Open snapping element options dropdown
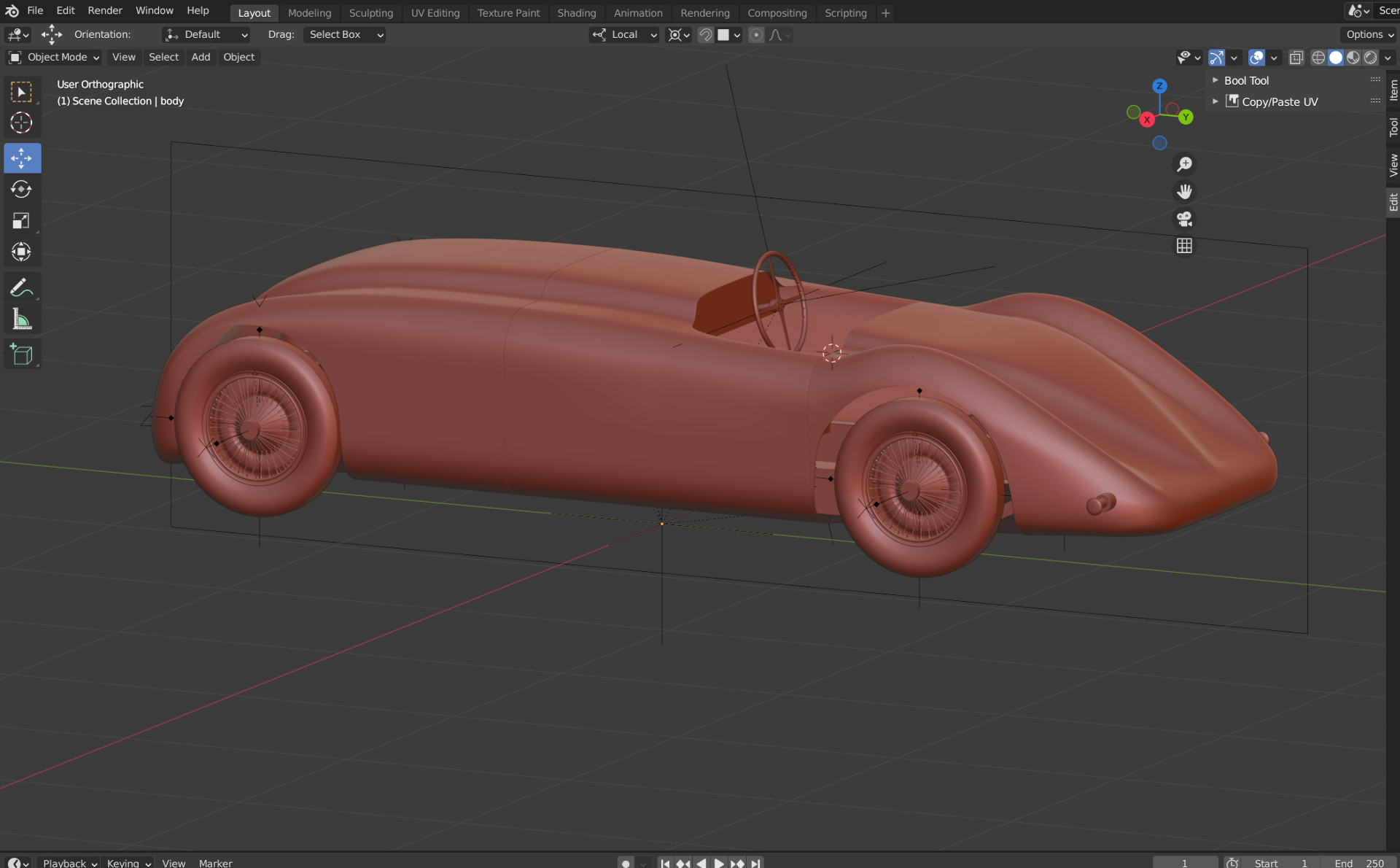This screenshot has width=1400, height=868. coord(730,35)
